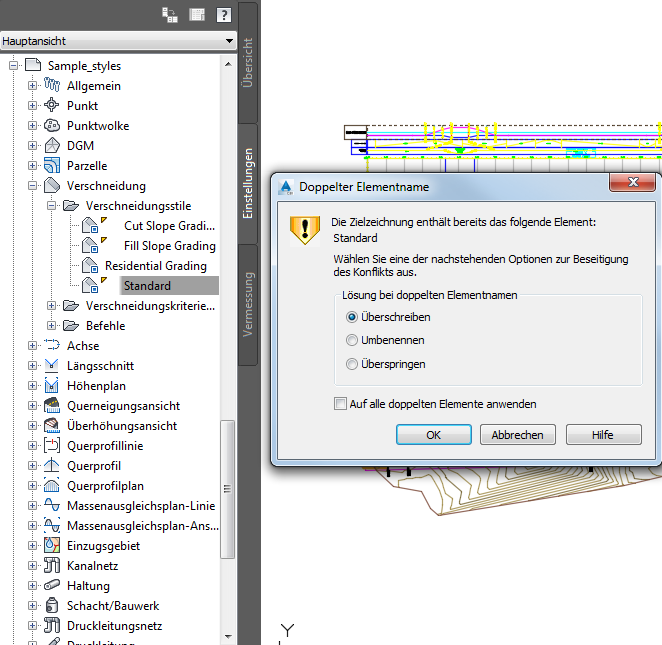Select the Umbenennen radio option
The width and height of the screenshot is (662, 645).
click(x=352, y=340)
